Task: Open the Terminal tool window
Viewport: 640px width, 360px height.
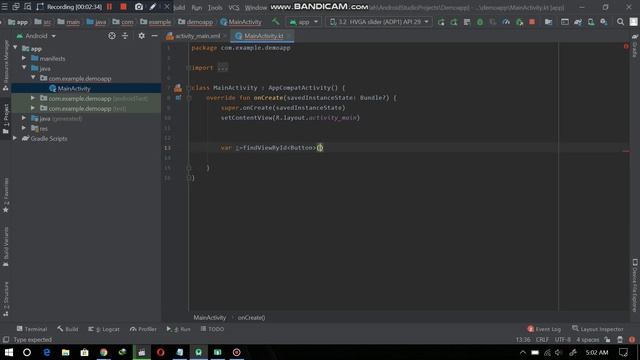Action: tap(32, 329)
